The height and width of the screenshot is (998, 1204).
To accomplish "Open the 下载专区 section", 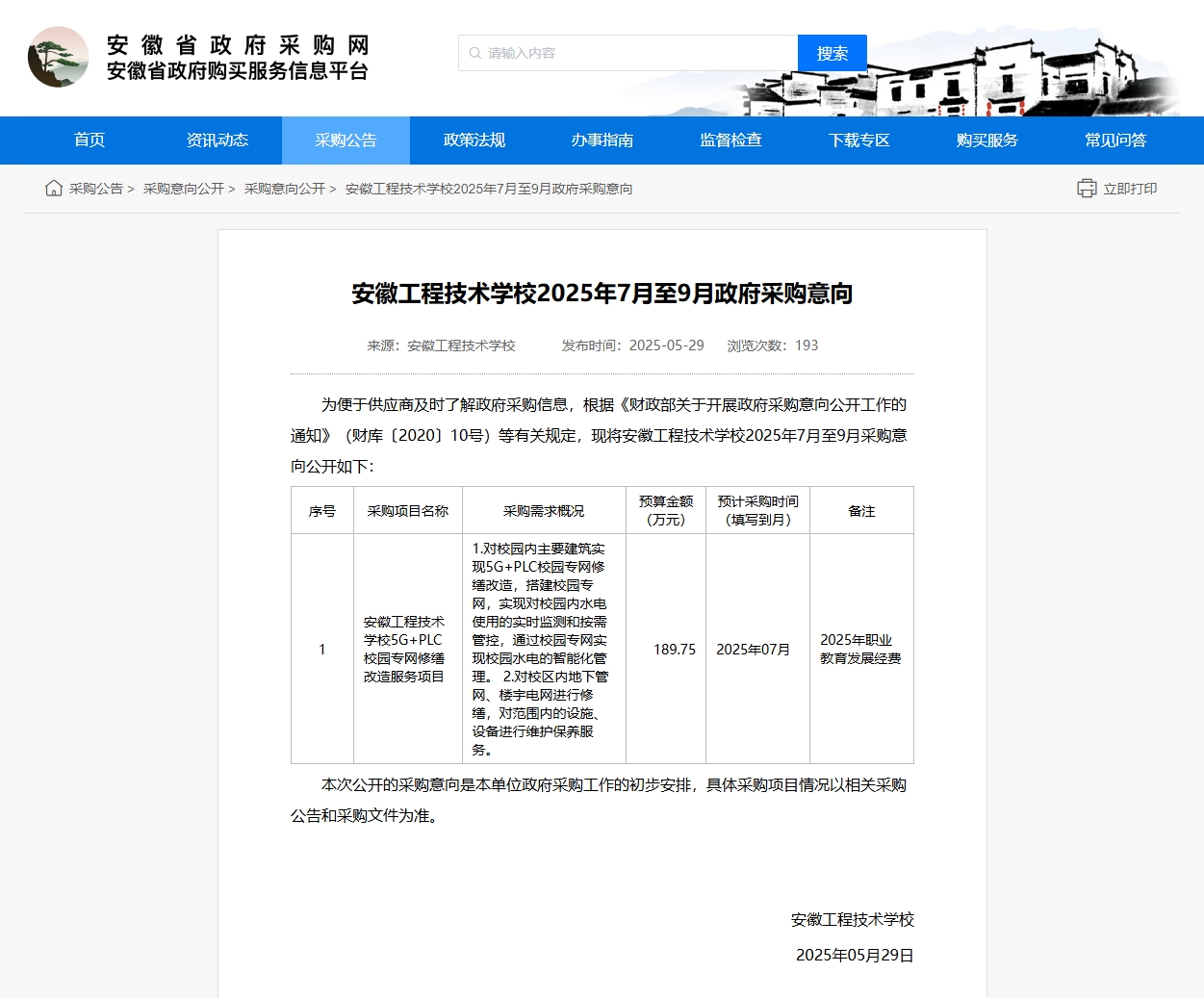I will click(x=859, y=141).
